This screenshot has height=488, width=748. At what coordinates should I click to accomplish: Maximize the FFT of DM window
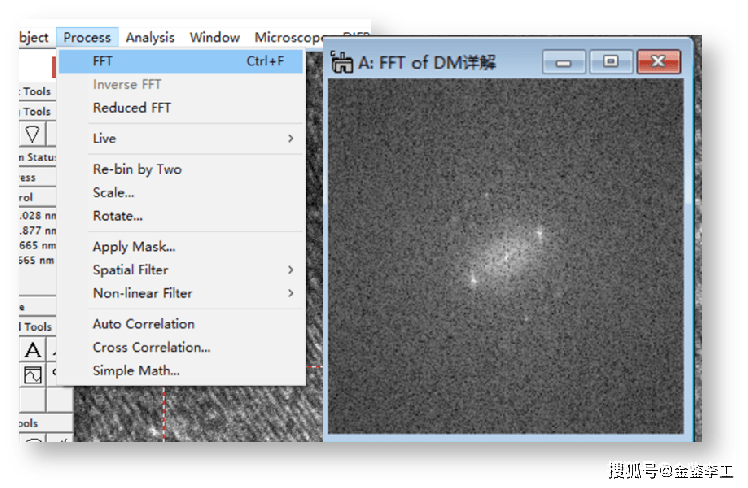(x=610, y=62)
